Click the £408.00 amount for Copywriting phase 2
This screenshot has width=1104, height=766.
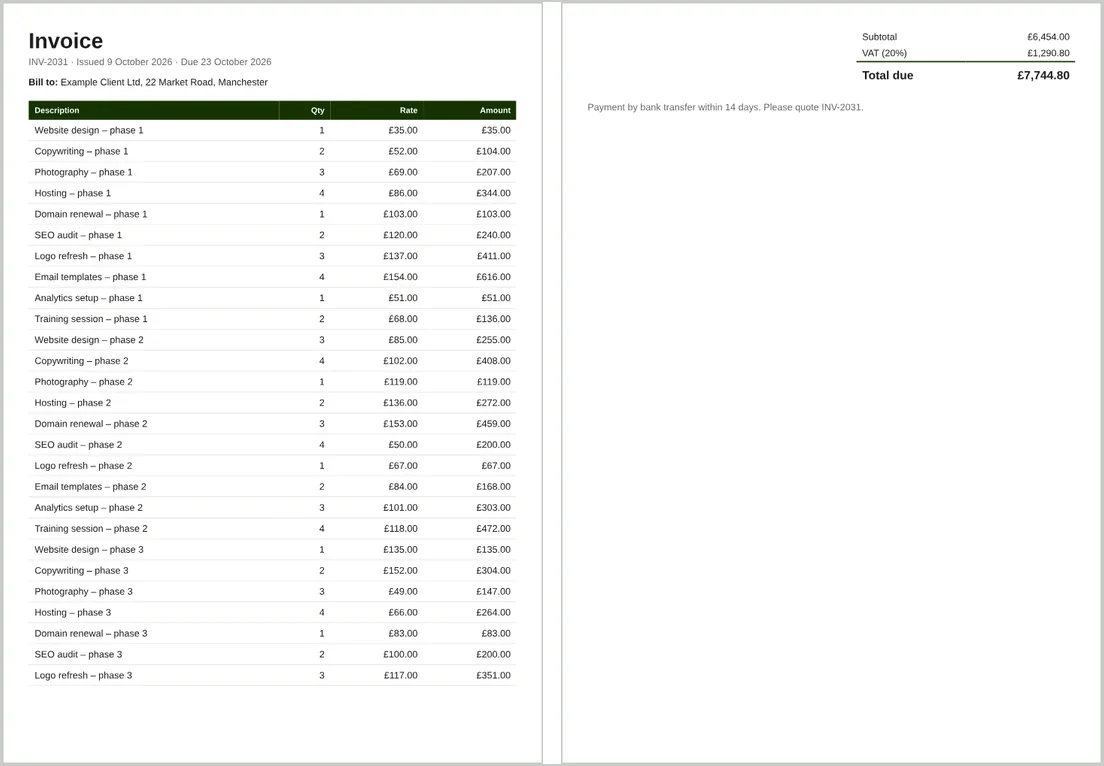pos(494,361)
